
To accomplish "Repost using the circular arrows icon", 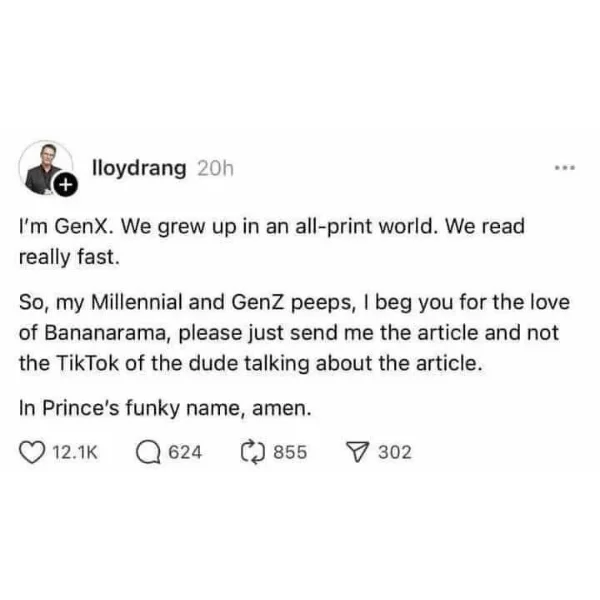I will pyautogui.click(x=249, y=452).
